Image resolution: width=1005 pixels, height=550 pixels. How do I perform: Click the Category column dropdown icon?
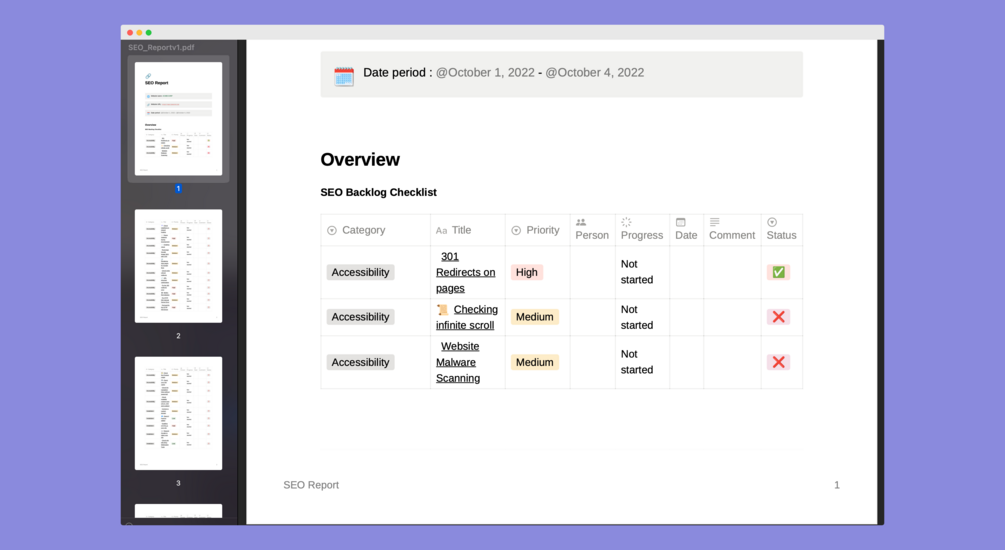(x=331, y=230)
